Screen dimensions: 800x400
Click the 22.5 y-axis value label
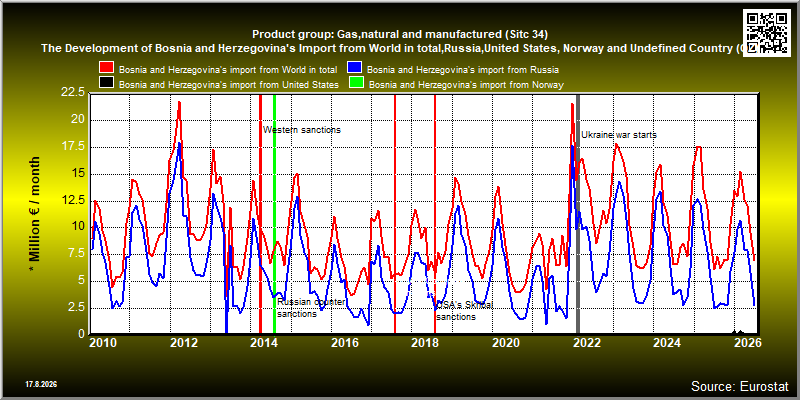[x=73, y=92]
